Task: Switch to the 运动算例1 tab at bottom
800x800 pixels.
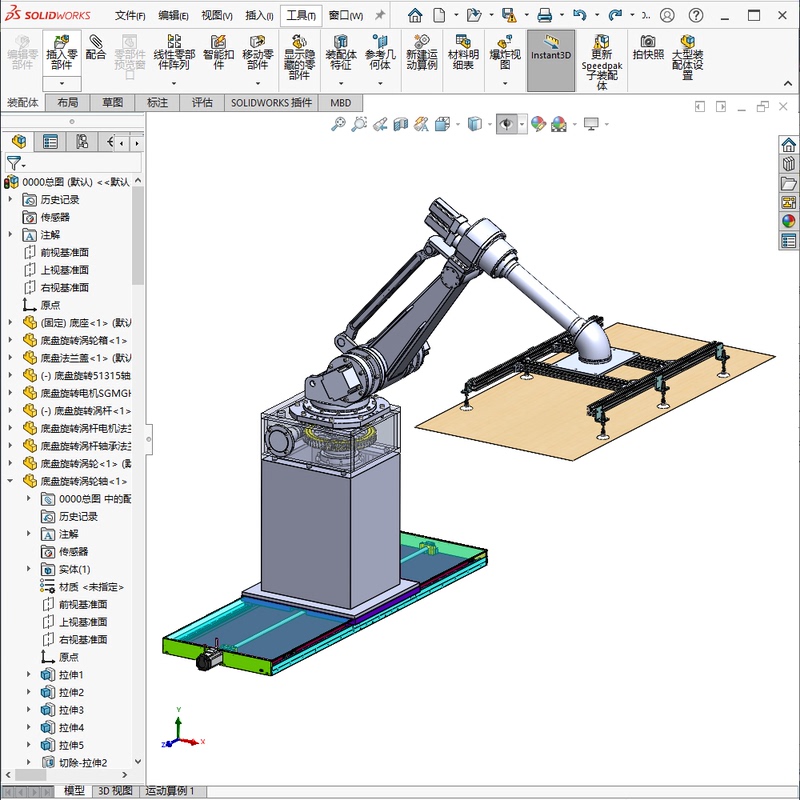Action: (170, 790)
